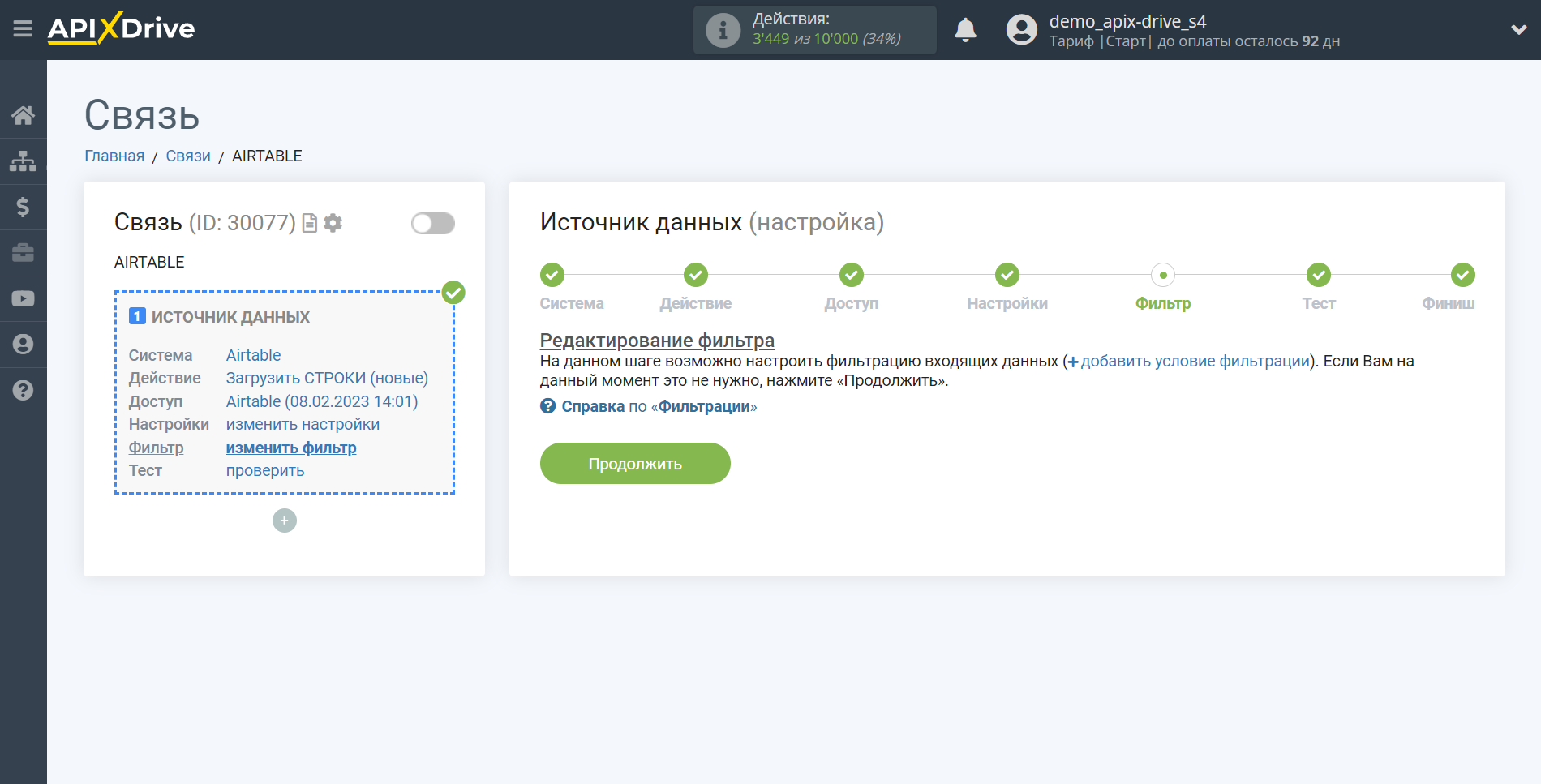
Task: Toggle the connection on/off switch
Action: 432,223
